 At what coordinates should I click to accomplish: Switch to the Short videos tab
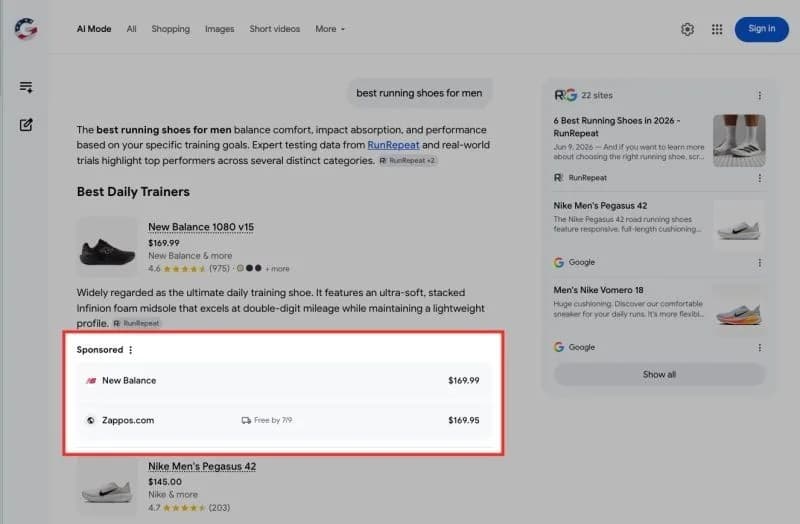[274, 29]
